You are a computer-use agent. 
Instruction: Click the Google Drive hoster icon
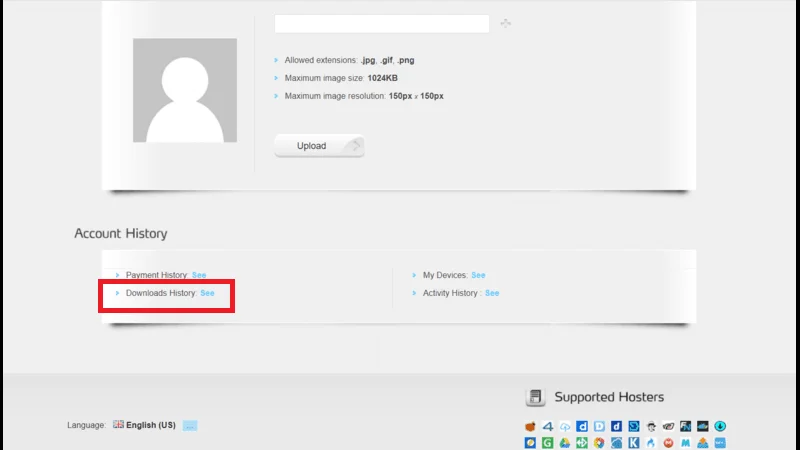565,443
